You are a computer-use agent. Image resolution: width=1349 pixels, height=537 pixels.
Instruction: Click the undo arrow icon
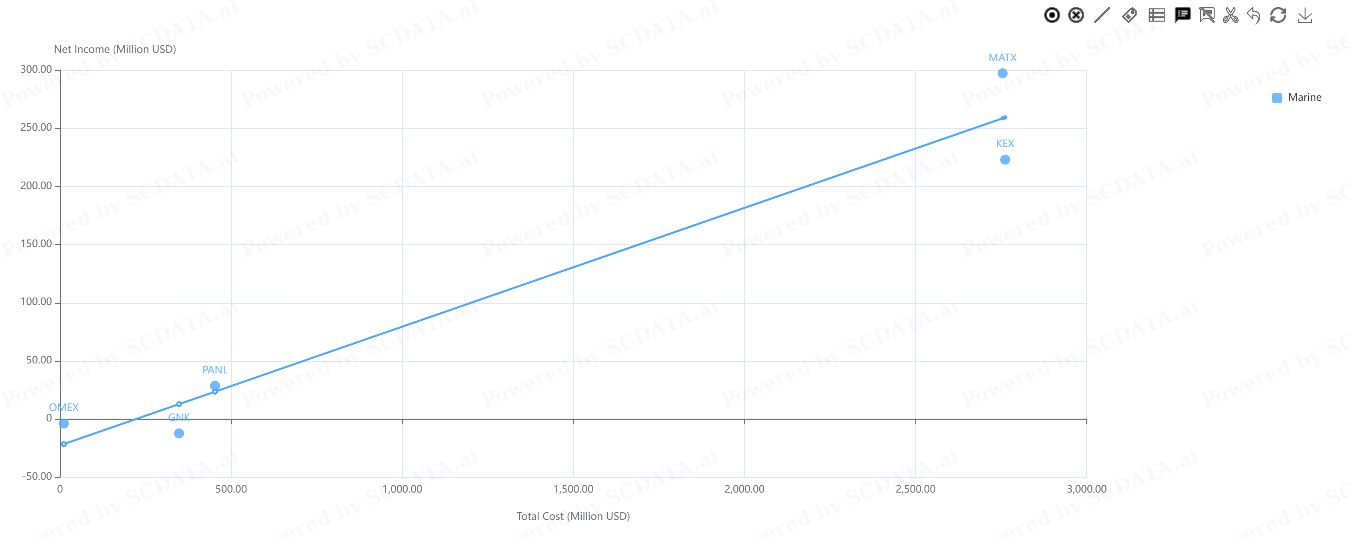[1254, 15]
